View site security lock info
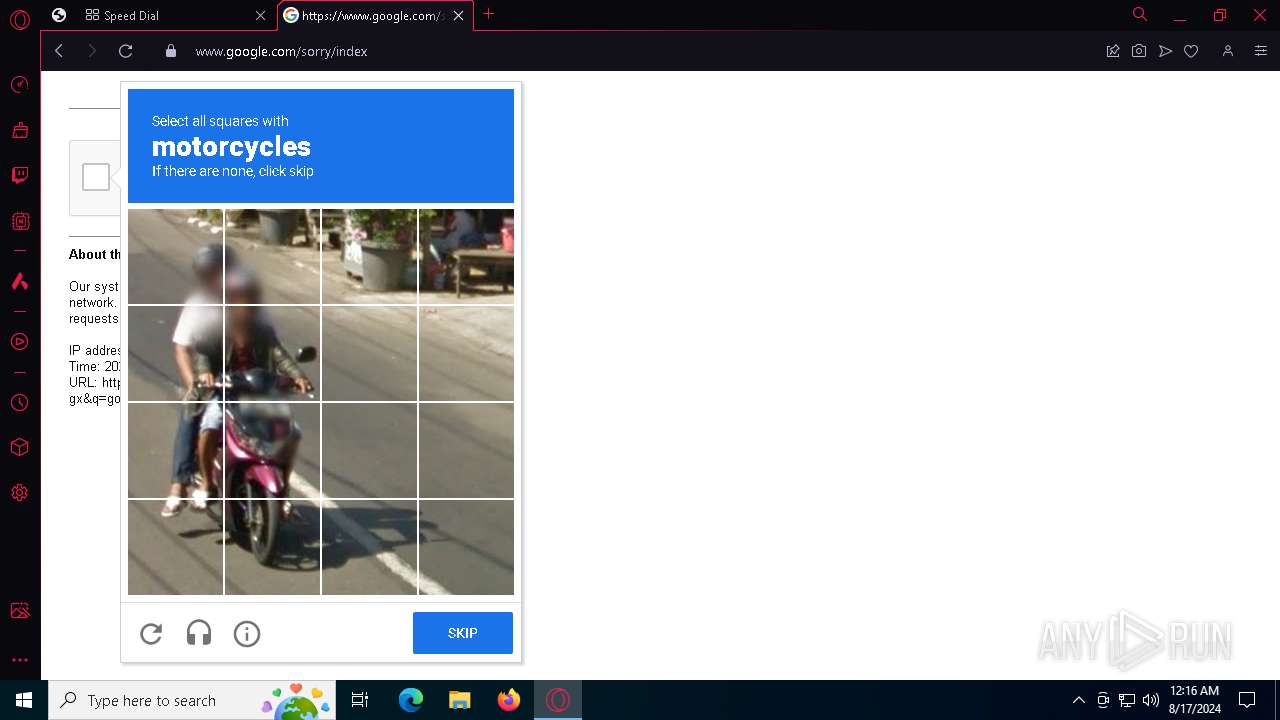This screenshot has width=1280, height=720. 171,51
